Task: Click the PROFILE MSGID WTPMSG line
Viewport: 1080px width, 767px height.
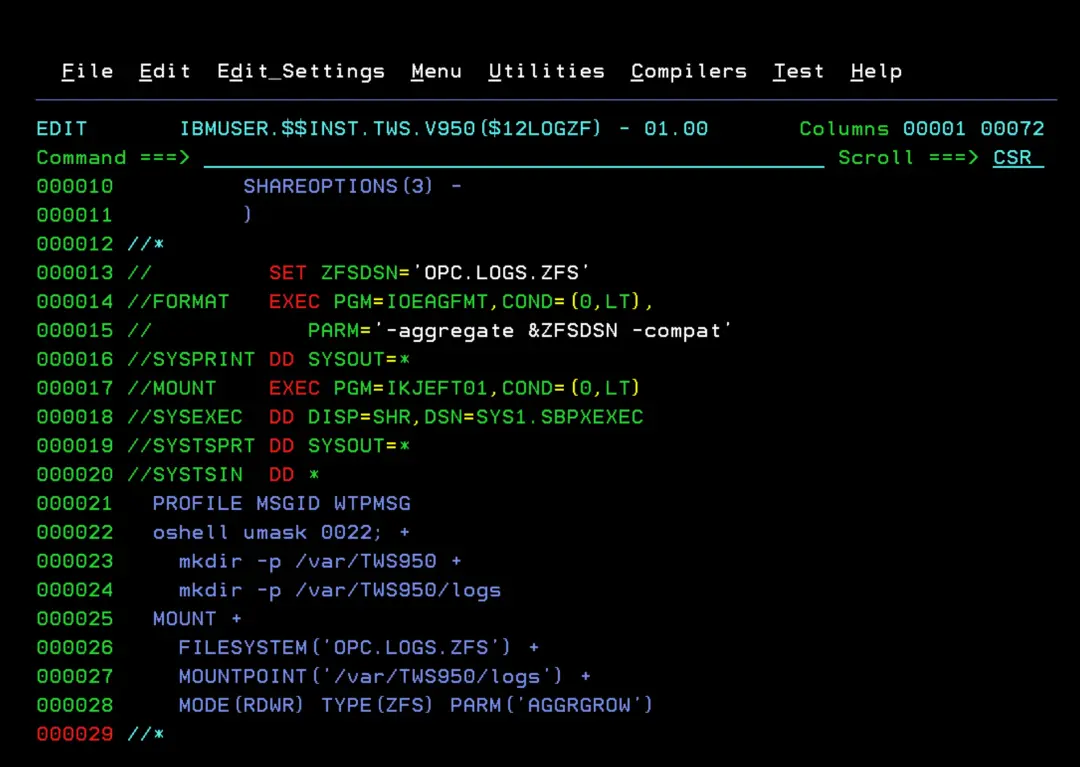Action: coord(282,505)
